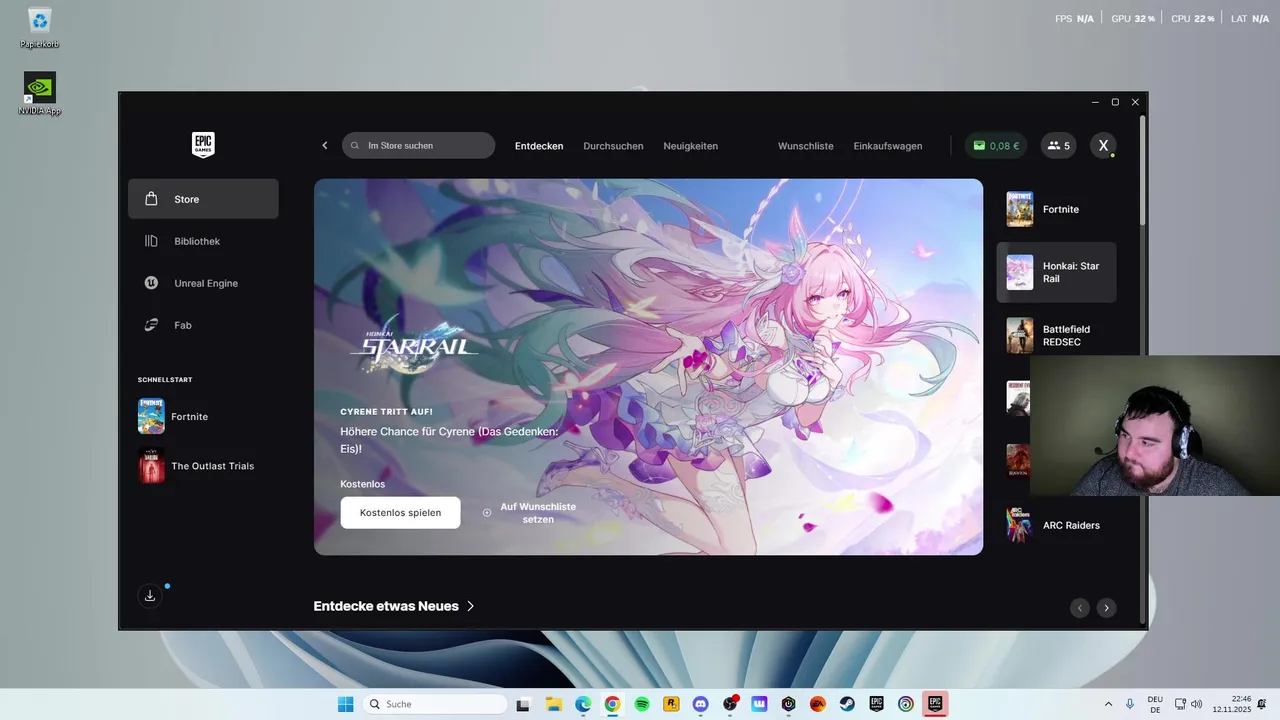Open Google Chrome from the taskbar

click(x=612, y=704)
